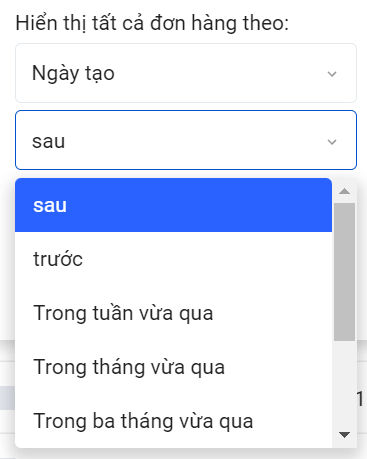This screenshot has width=367, height=459.
Task: Click scrollbar track below the thumb
Action: (x=344, y=383)
